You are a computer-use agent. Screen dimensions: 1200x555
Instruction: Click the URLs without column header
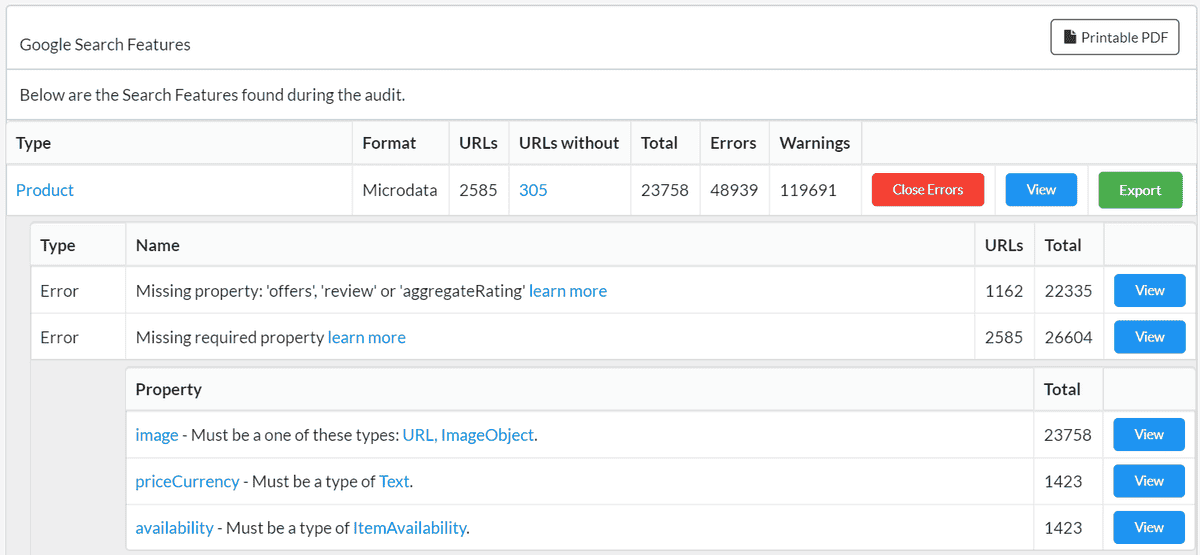click(569, 143)
